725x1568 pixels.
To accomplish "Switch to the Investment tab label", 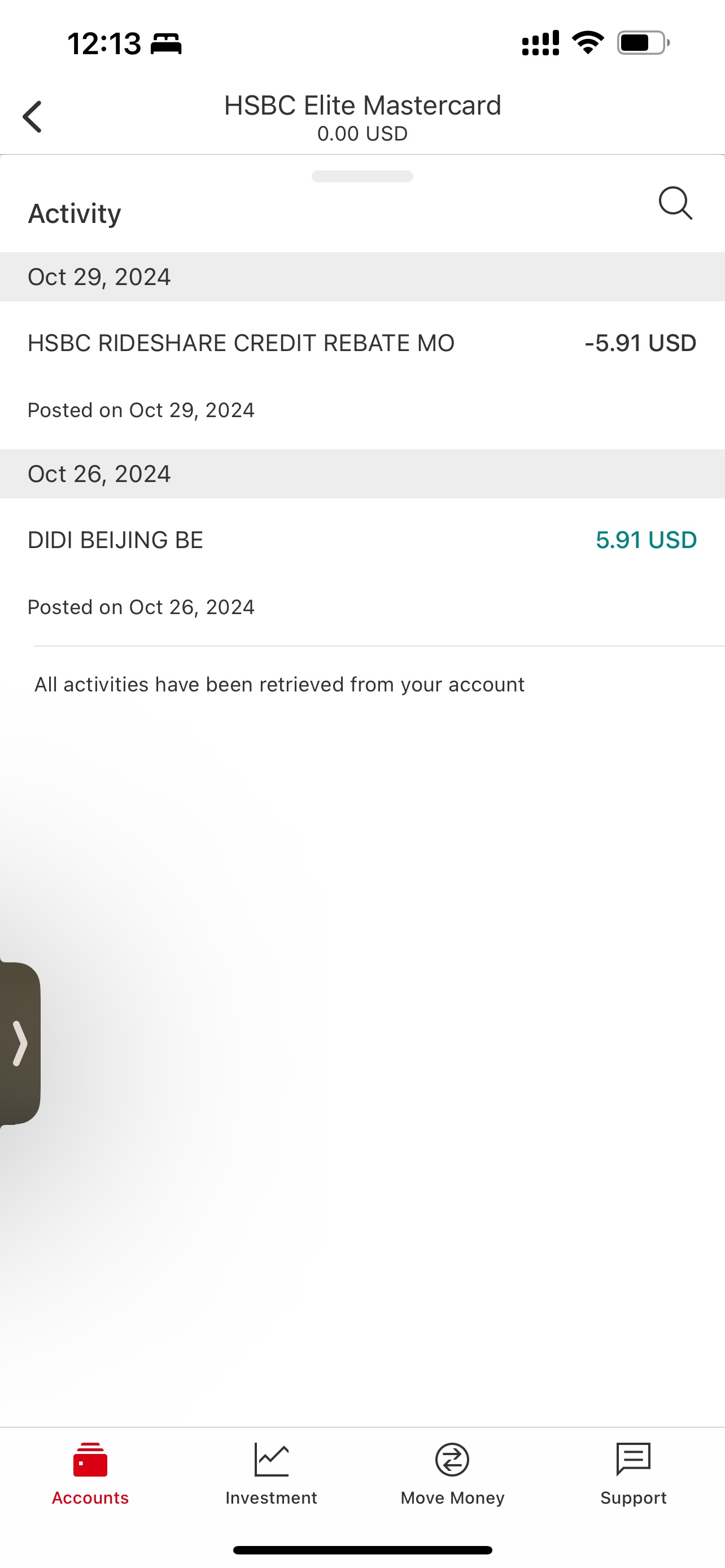I will tap(271, 1498).
